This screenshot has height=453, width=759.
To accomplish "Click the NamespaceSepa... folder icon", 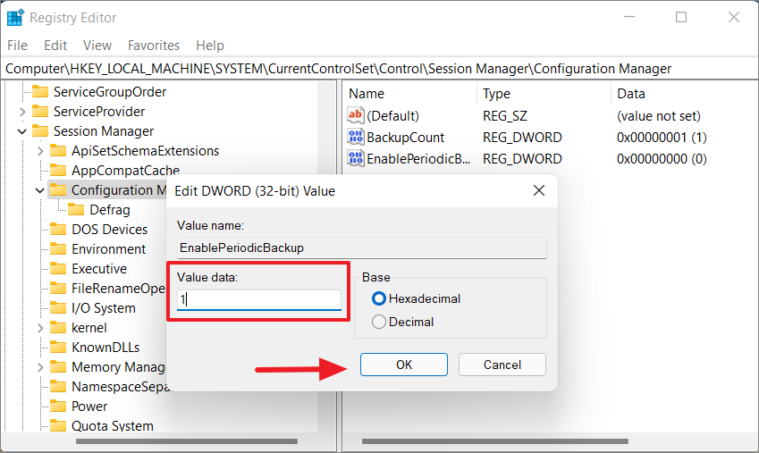I will tap(58, 387).
